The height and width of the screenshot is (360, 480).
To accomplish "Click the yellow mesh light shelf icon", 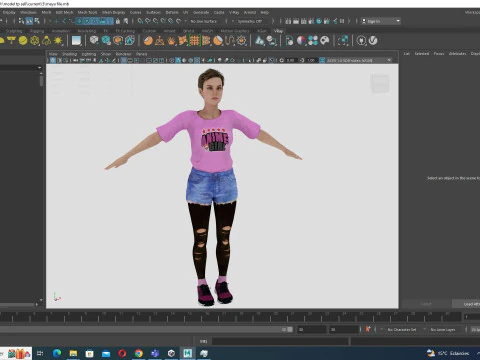I will 35,41.
